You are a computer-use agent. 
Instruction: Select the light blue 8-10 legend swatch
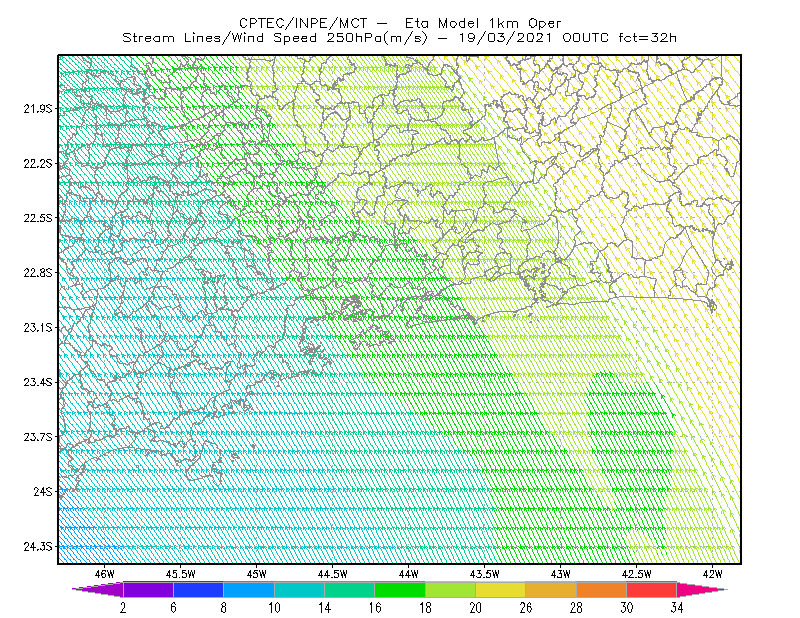click(x=249, y=589)
